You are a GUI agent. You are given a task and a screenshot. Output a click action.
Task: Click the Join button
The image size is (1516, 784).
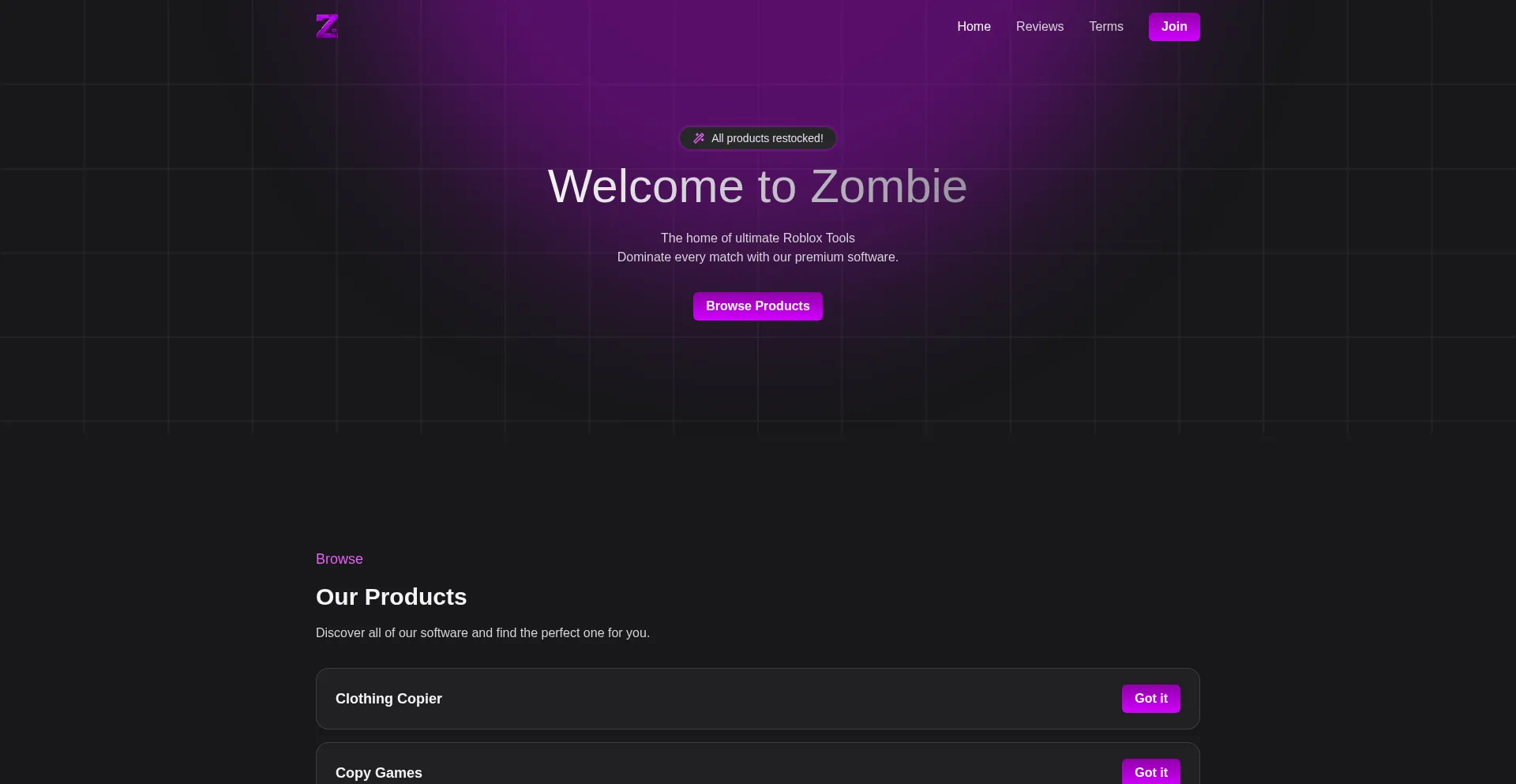pyautogui.click(x=1174, y=27)
